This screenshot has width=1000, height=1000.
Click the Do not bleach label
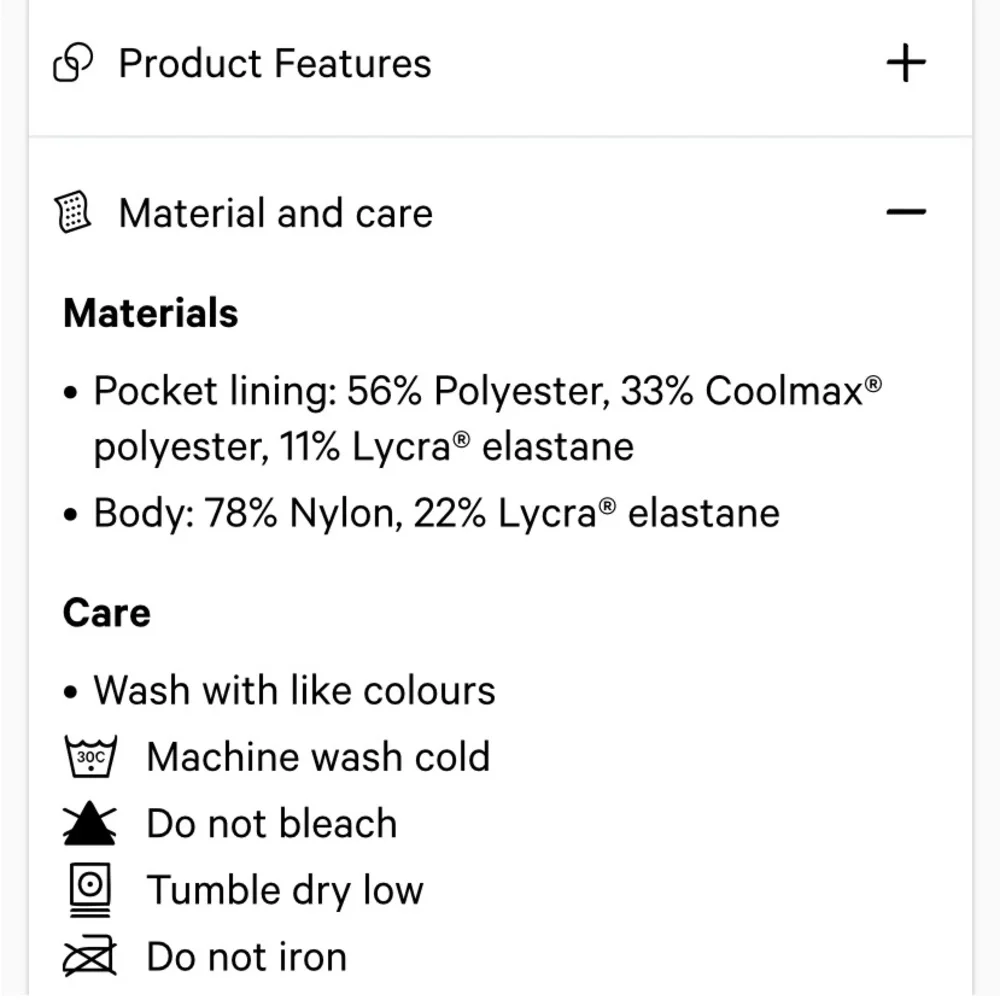tap(272, 824)
